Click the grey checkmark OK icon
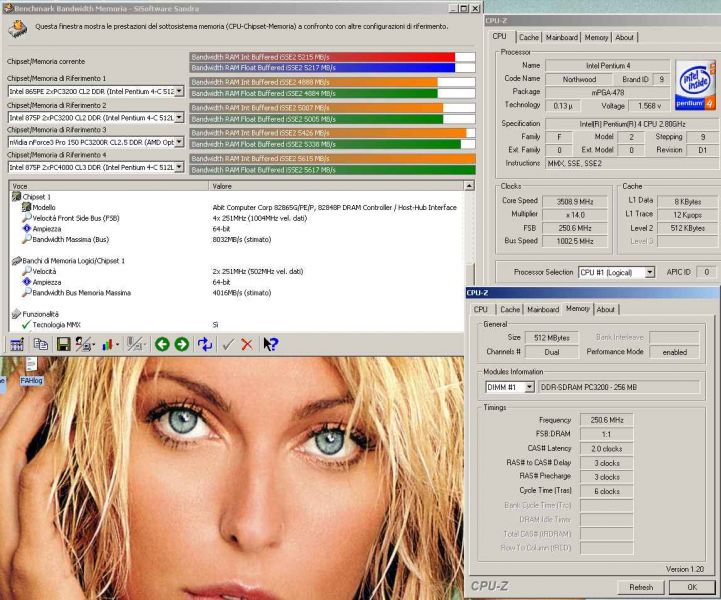Image resolution: width=721 pixels, height=600 pixels. [228, 344]
